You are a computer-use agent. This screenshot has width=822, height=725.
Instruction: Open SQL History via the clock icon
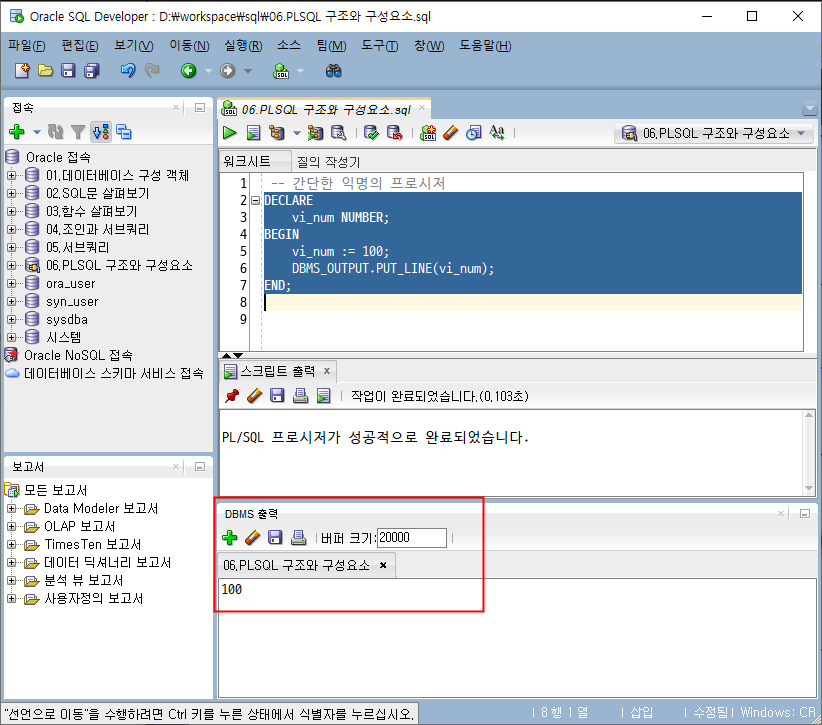pos(472,132)
